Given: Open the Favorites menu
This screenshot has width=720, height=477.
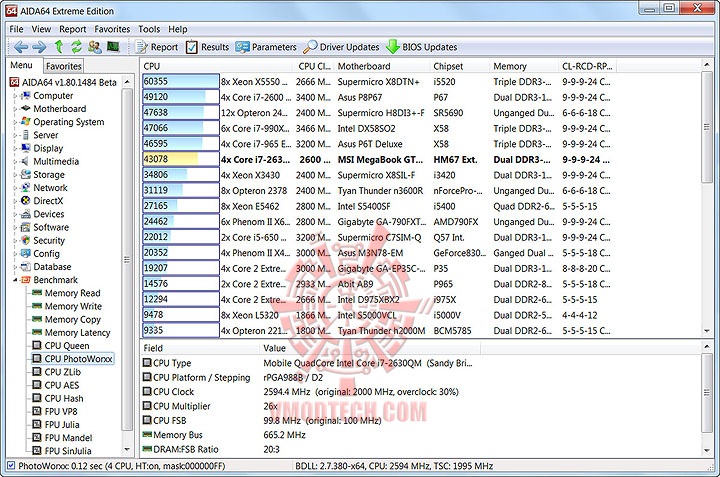Looking at the screenshot, I should point(112,29).
